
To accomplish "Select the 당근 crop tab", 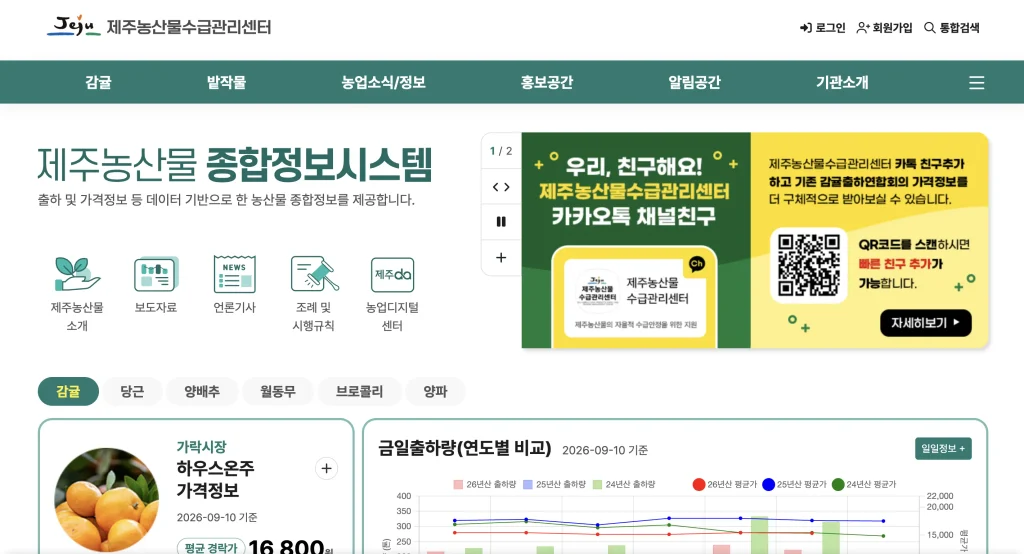I will 132,391.
